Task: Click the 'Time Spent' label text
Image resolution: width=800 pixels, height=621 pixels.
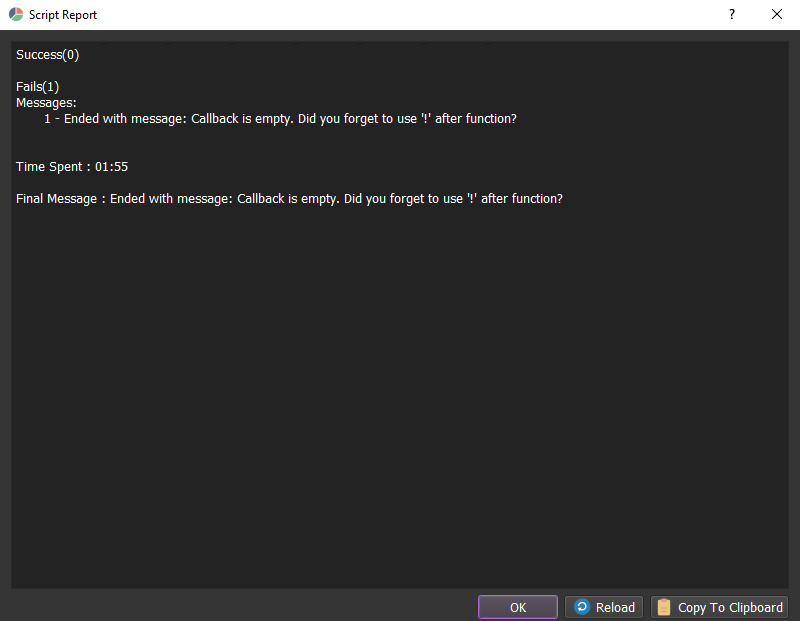Action: (51, 166)
